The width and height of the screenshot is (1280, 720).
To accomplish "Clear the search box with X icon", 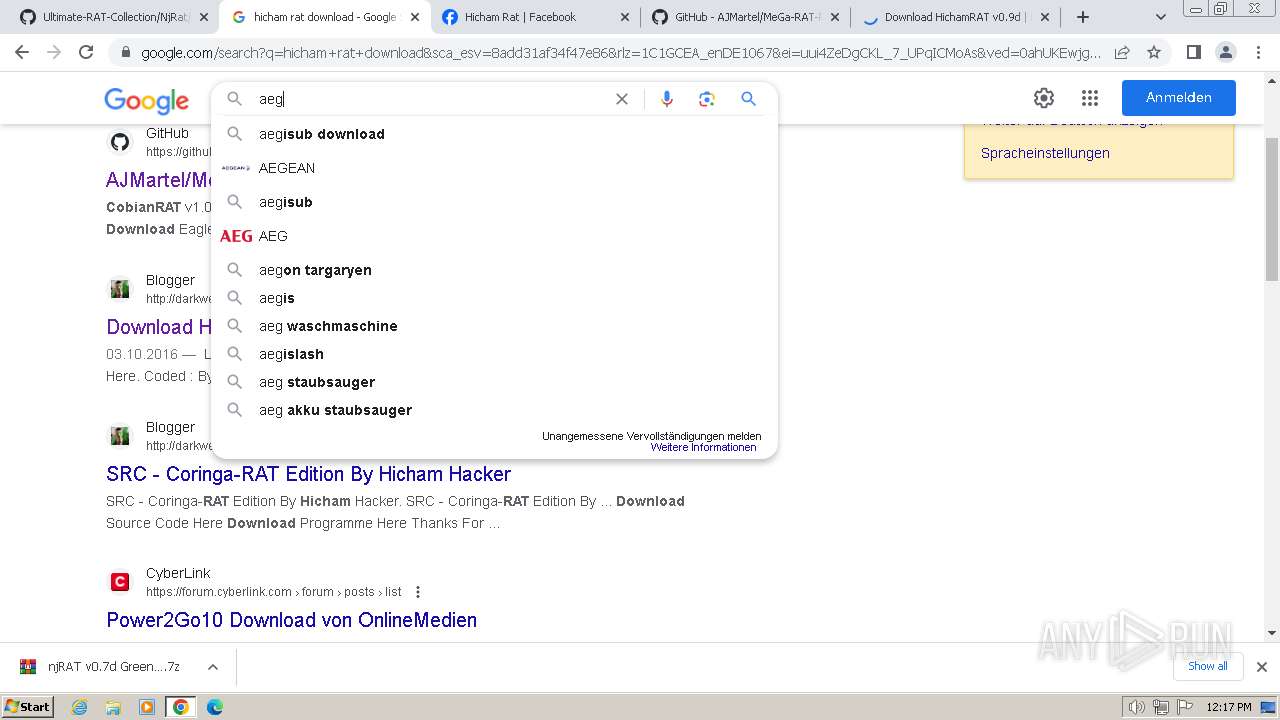I will click(x=621, y=99).
